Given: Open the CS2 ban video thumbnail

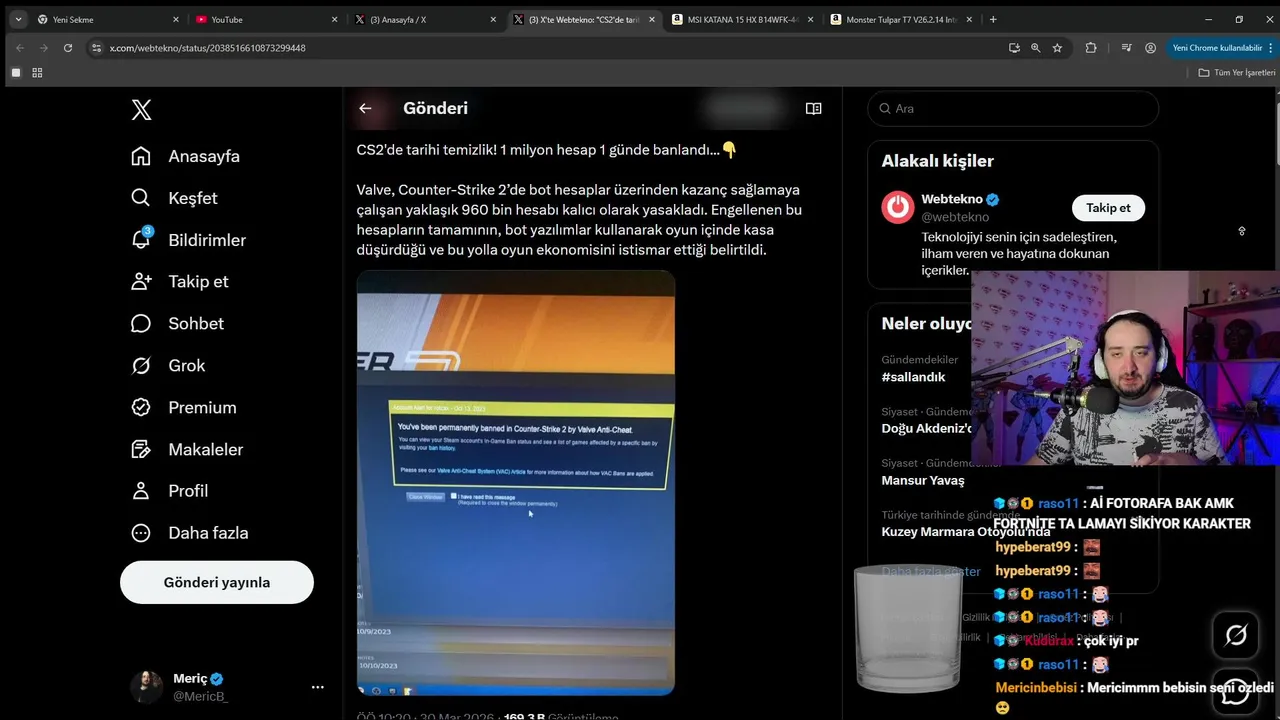Looking at the screenshot, I should point(516,482).
